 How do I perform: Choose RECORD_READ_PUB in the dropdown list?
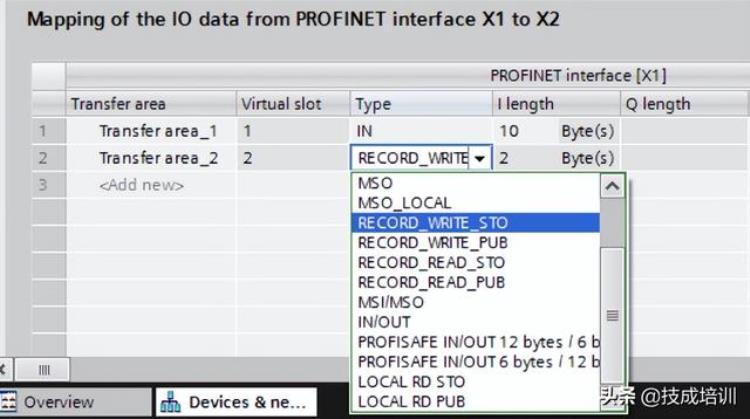(x=475, y=283)
